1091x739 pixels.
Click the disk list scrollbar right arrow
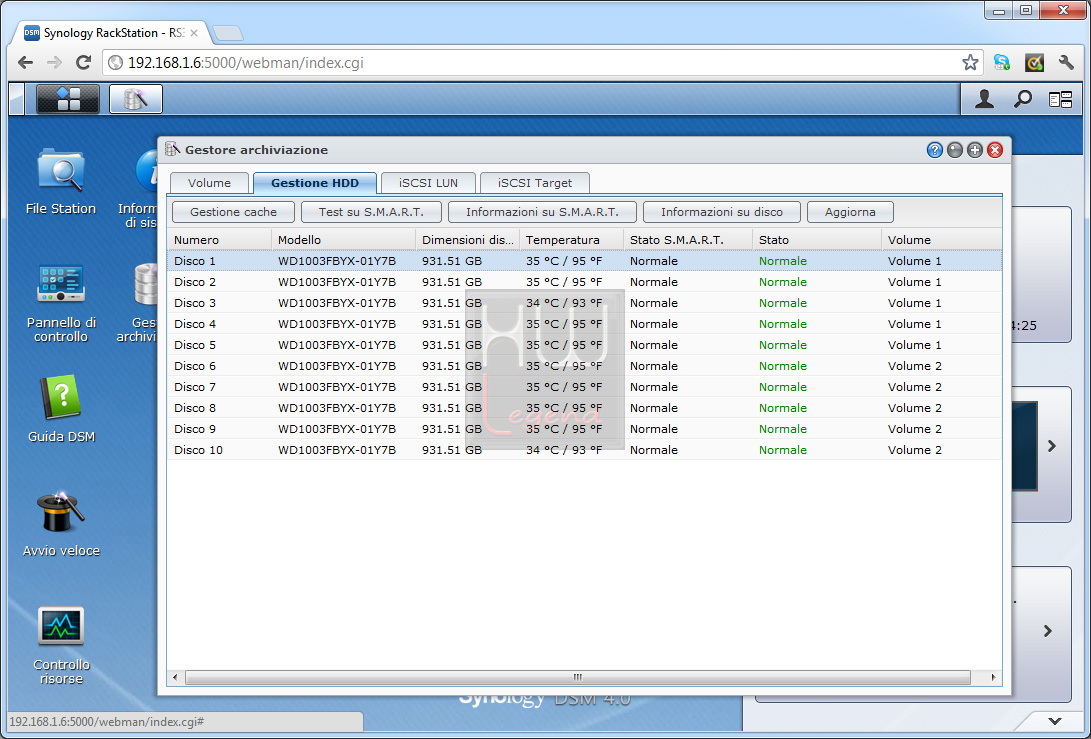coord(993,677)
